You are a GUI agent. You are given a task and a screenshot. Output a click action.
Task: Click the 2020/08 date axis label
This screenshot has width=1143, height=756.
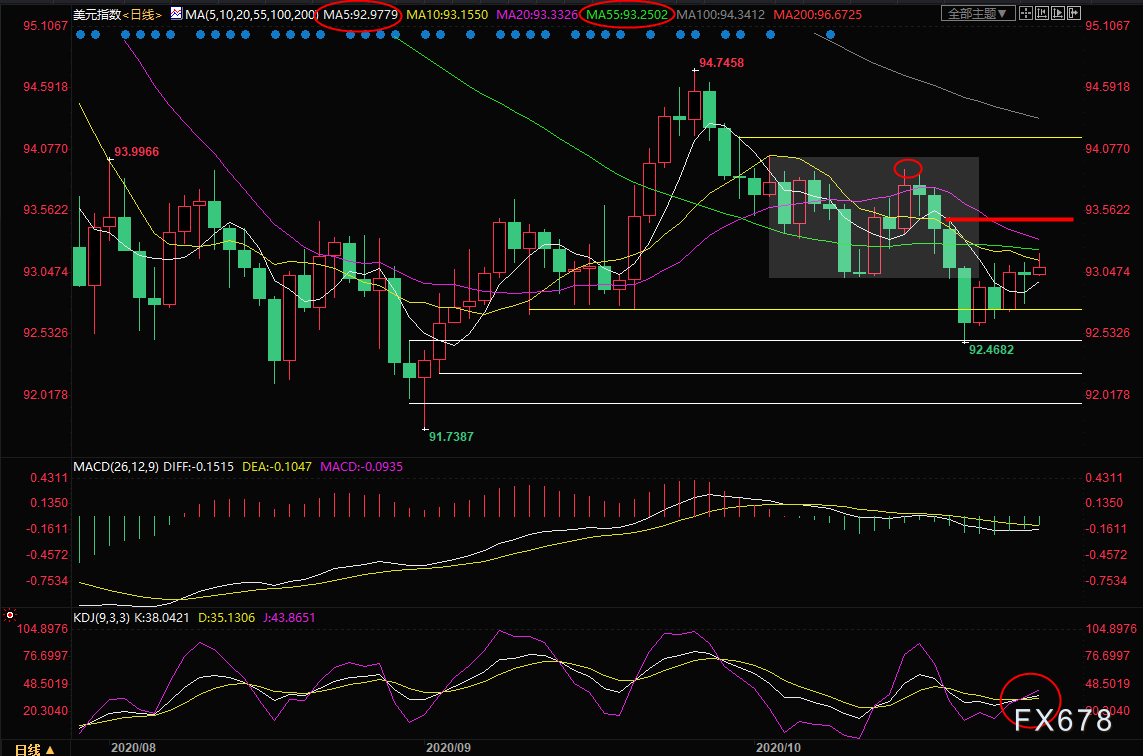[133, 748]
